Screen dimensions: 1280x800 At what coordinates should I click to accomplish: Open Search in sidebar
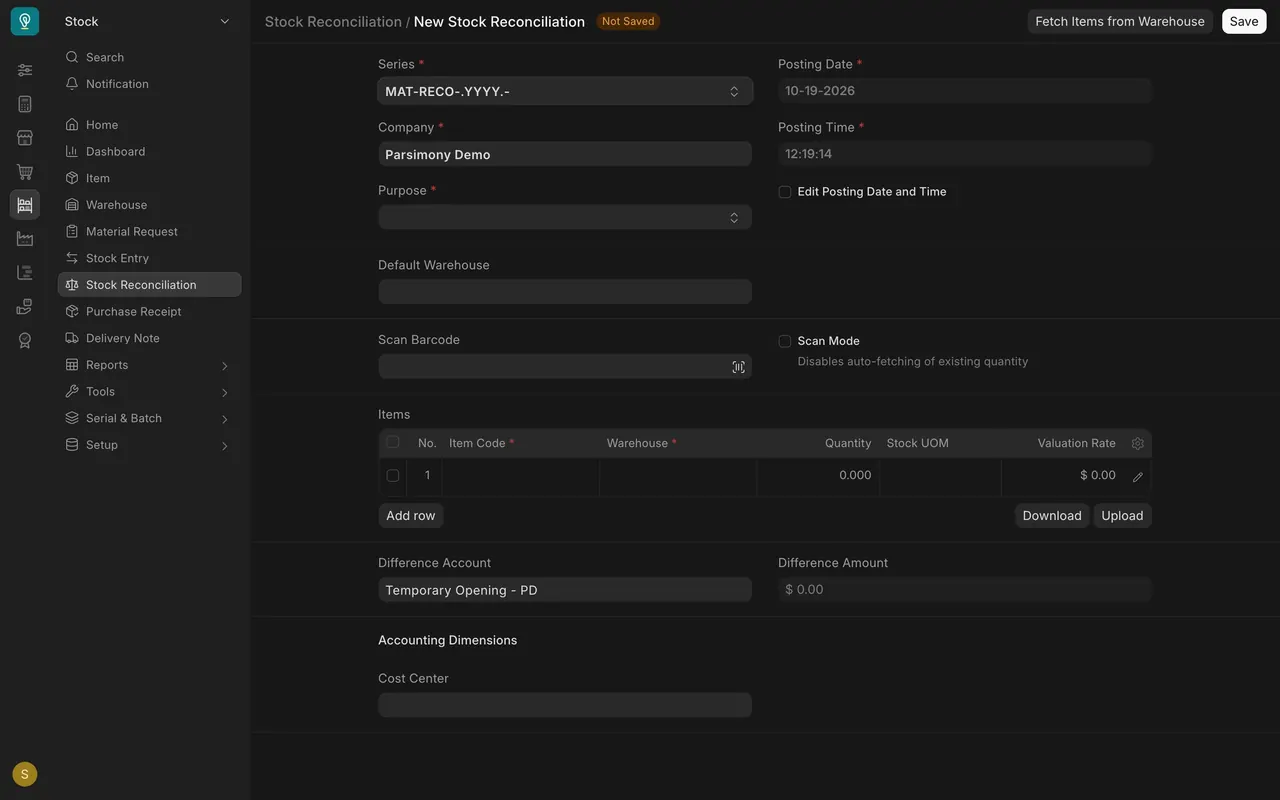pos(149,57)
